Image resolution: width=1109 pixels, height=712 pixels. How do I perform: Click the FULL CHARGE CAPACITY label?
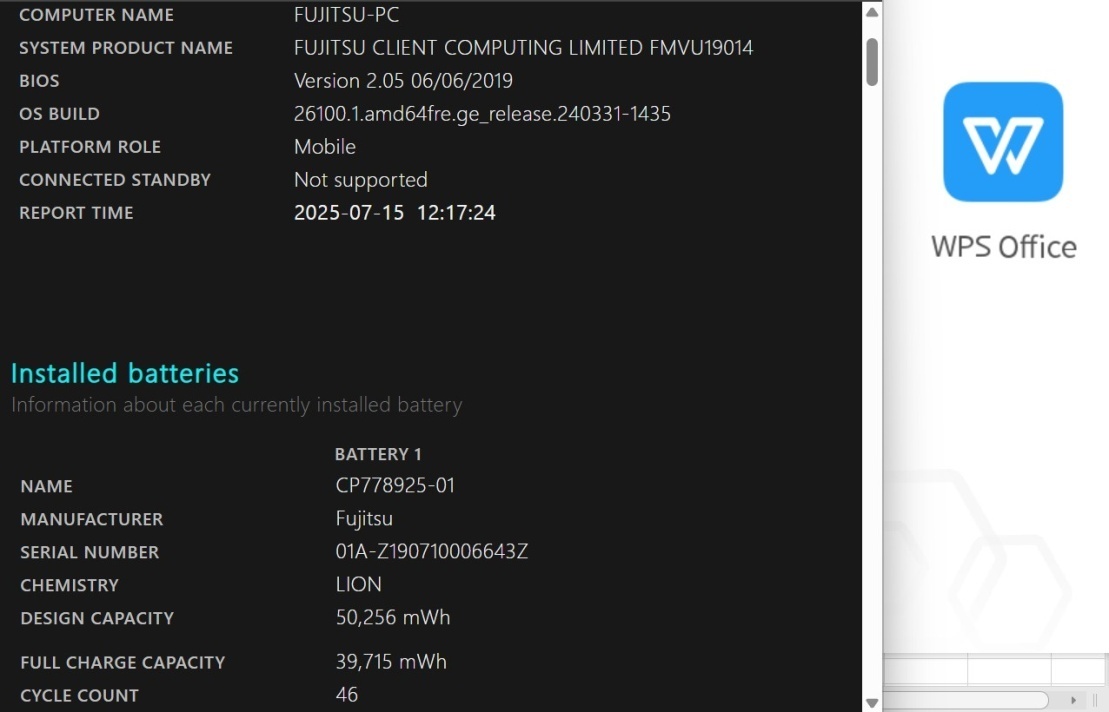[123, 663]
